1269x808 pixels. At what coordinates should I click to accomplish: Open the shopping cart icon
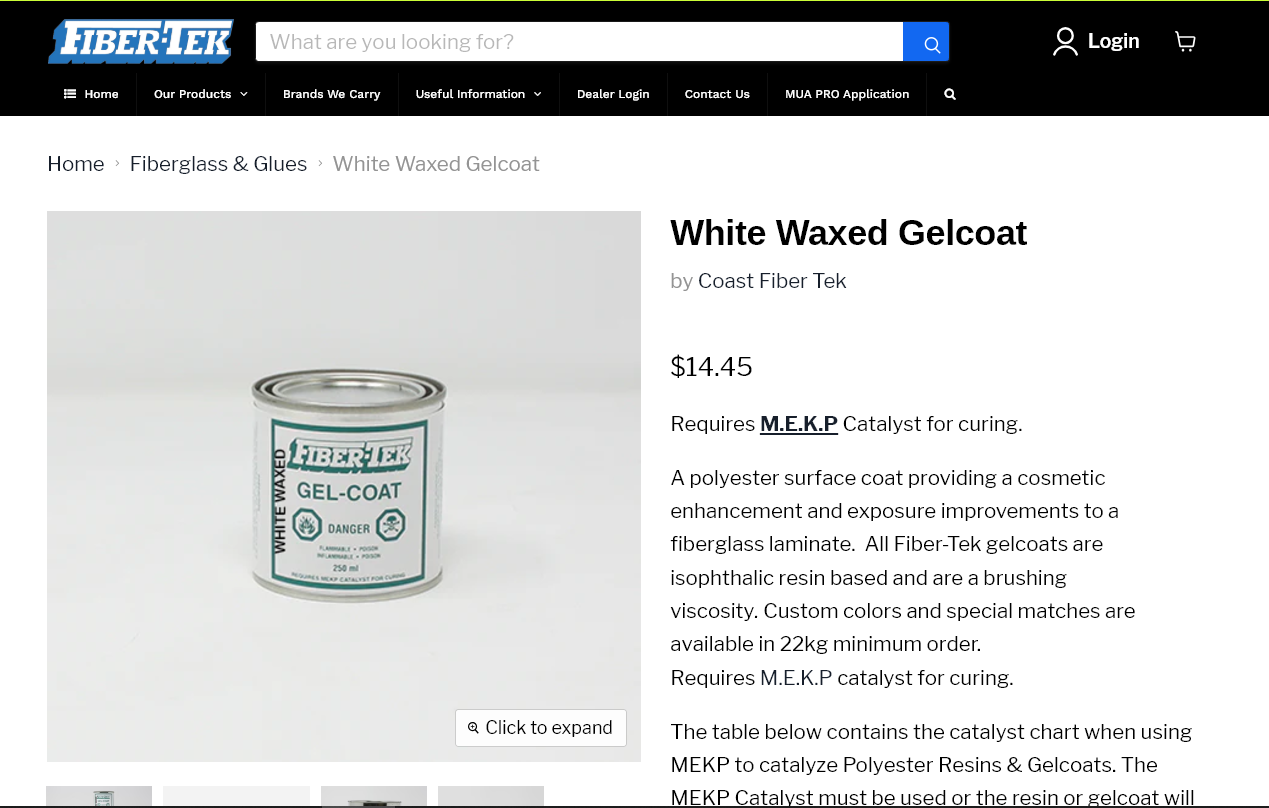point(1185,41)
